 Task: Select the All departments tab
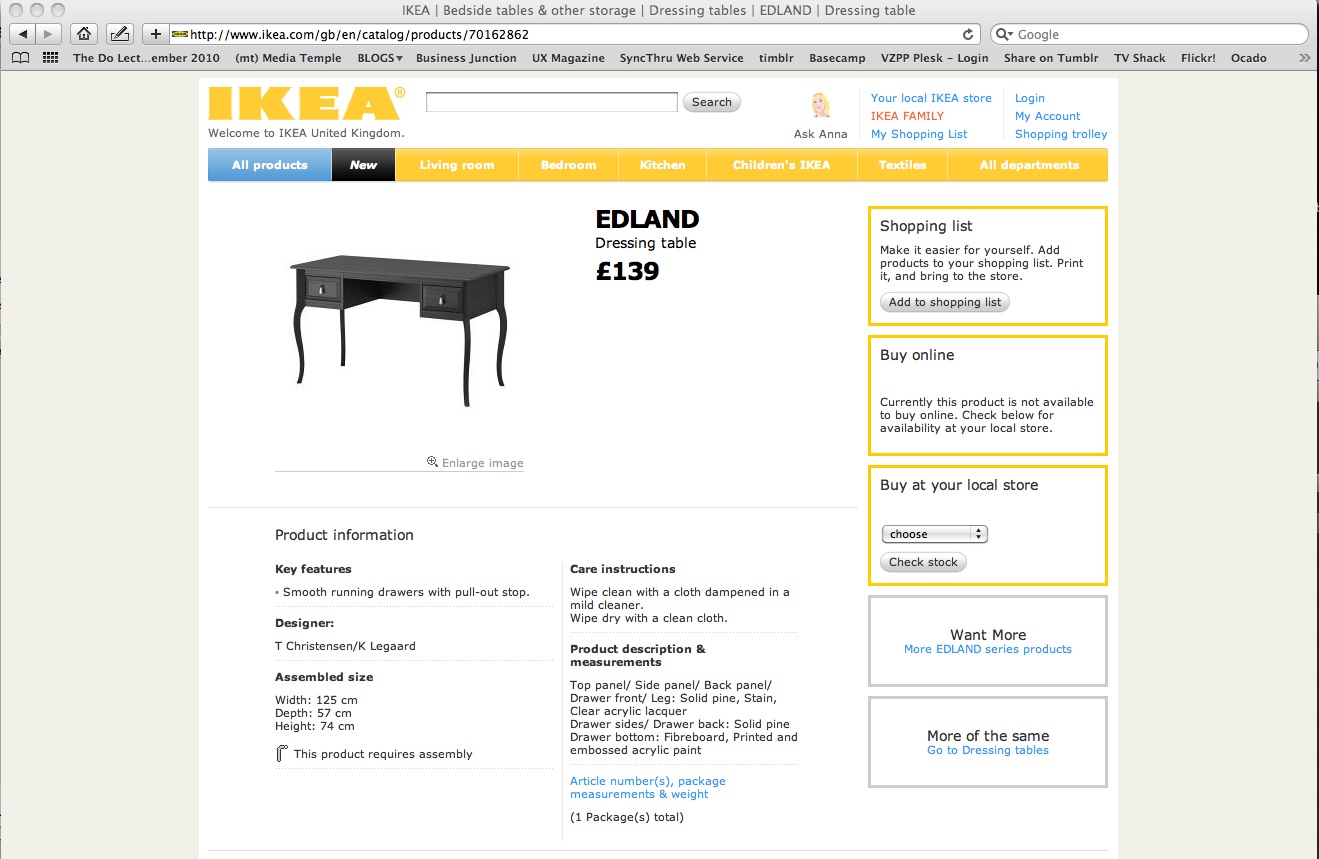[x=1029, y=165]
